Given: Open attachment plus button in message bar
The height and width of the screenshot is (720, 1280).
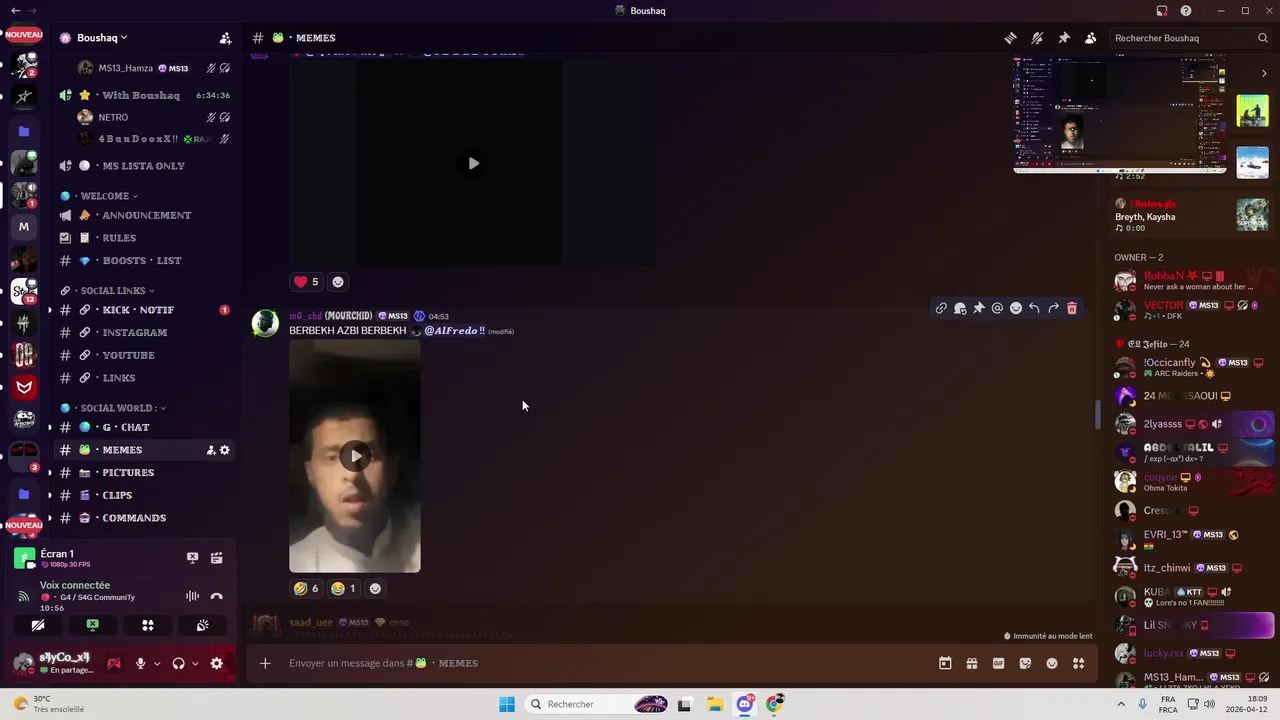Looking at the screenshot, I should (x=265, y=663).
